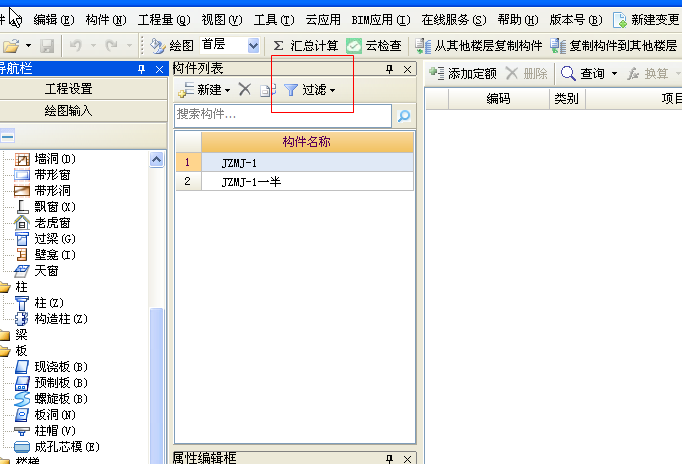Select 螺旋板(B) in the tree
The width and height of the screenshot is (682, 464).
(x=51, y=399)
